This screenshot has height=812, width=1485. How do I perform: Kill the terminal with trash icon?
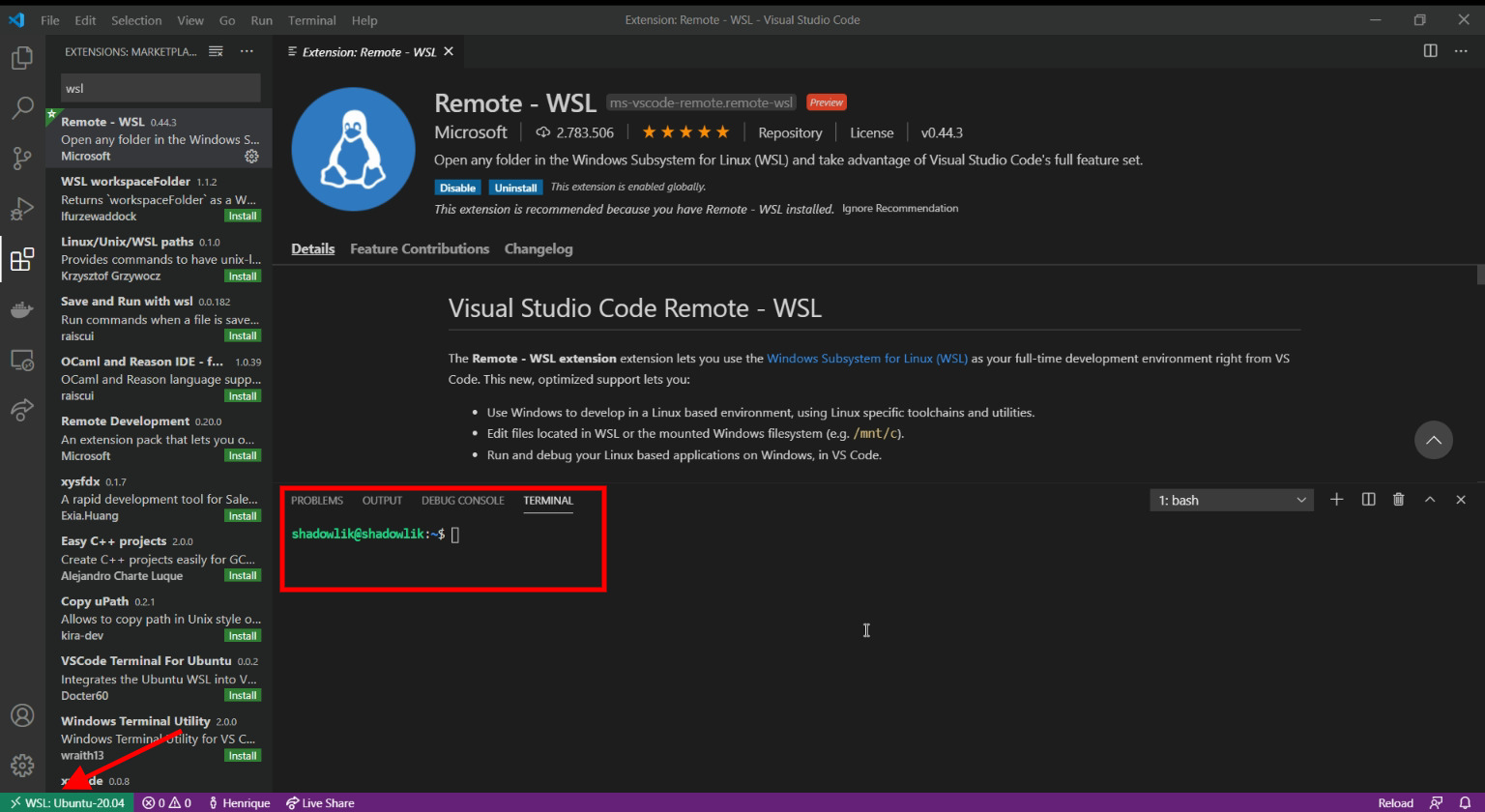(x=1398, y=499)
